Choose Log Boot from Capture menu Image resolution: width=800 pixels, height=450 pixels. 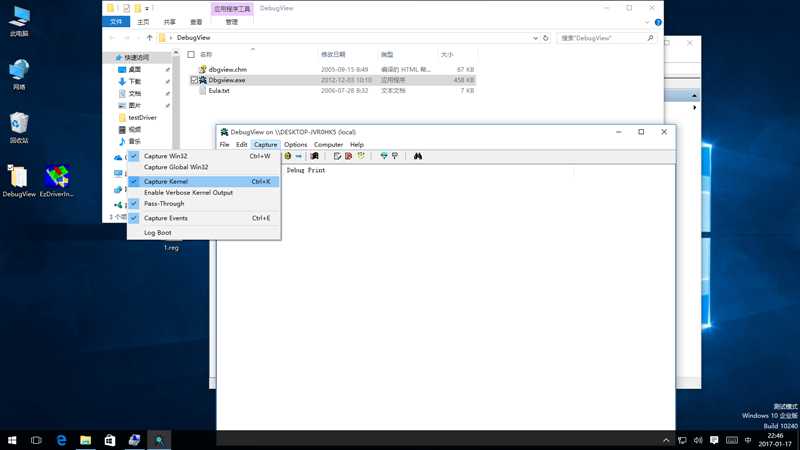[x=204, y=232]
